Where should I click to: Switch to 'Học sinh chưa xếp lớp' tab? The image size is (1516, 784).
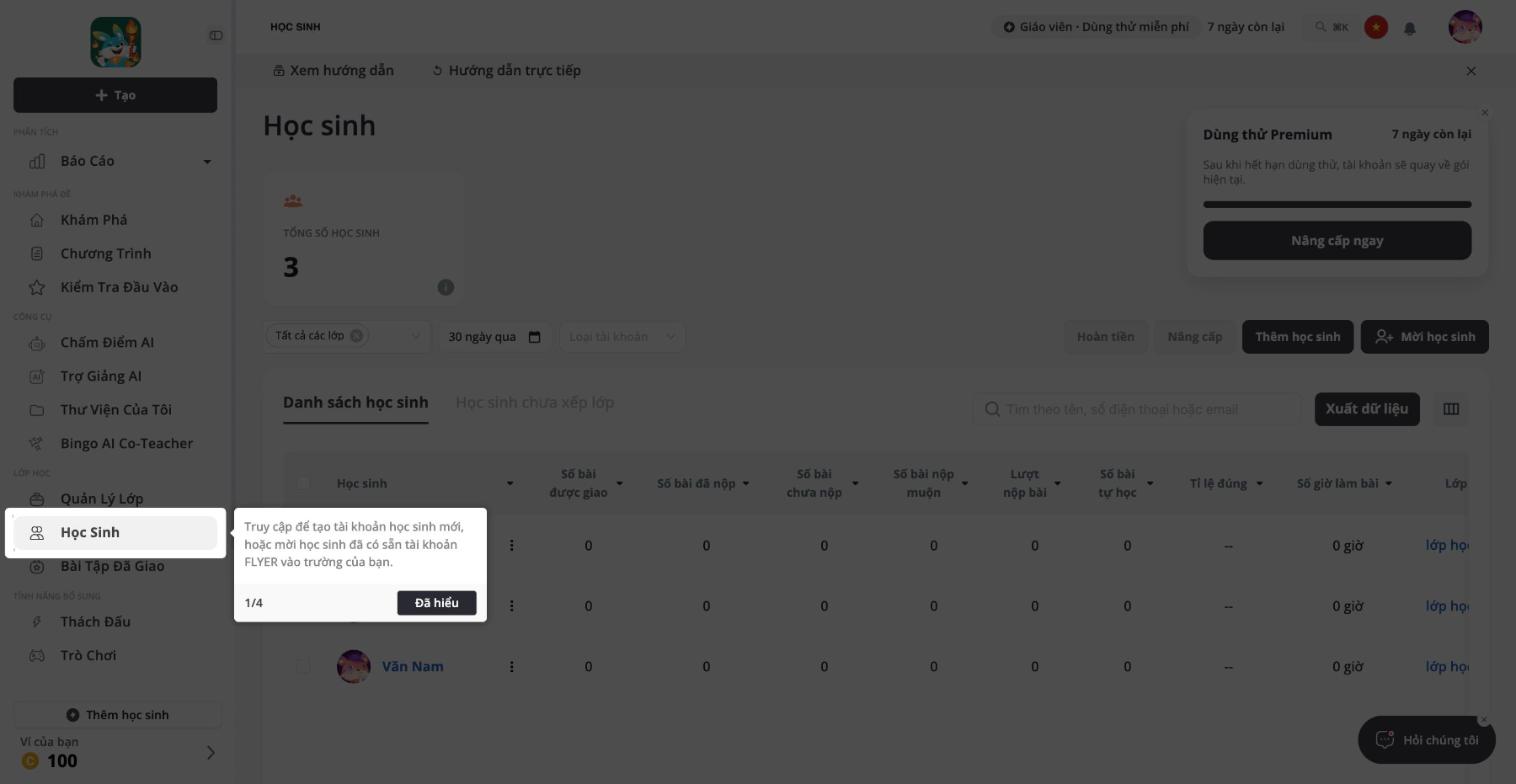click(x=535, y=403)
